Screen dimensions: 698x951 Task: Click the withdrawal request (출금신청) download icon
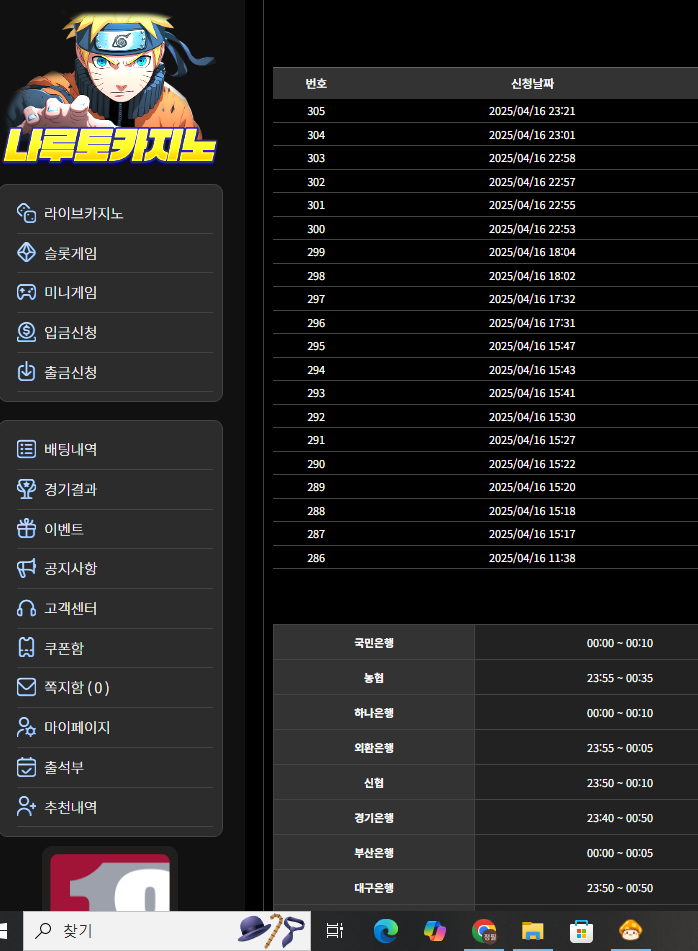(27, 372)
